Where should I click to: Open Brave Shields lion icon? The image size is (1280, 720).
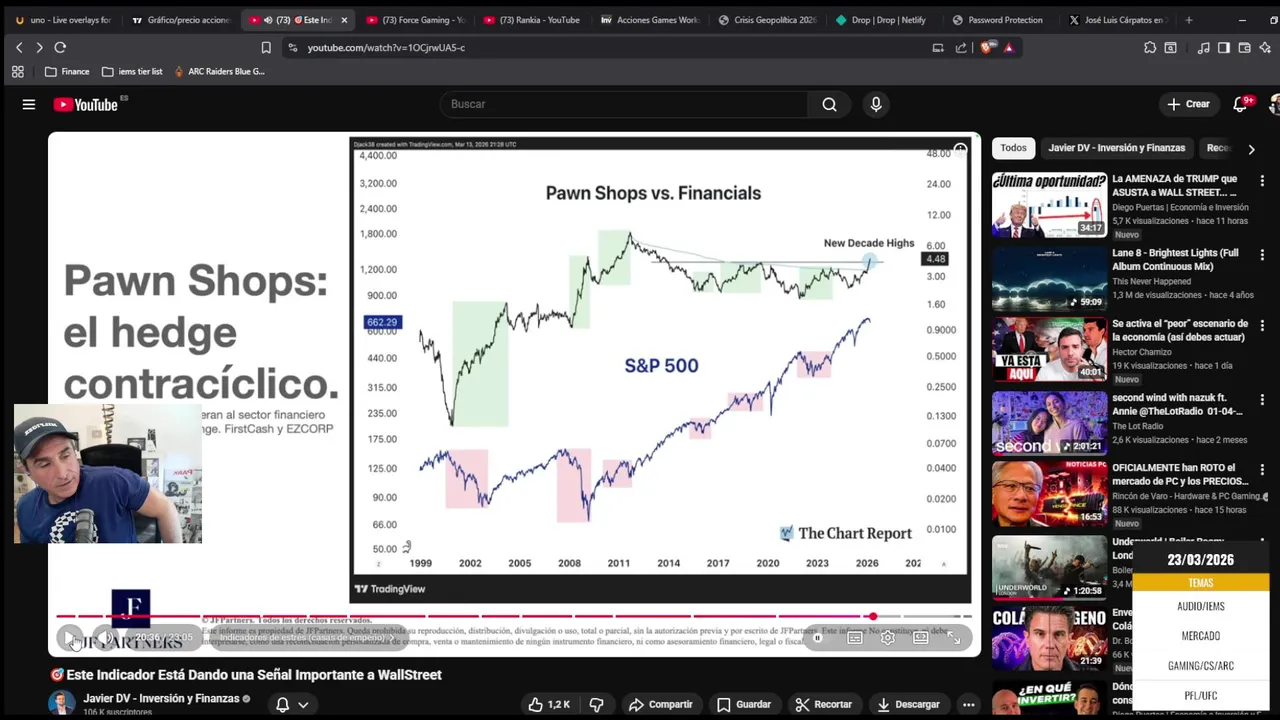click(989, 47)
